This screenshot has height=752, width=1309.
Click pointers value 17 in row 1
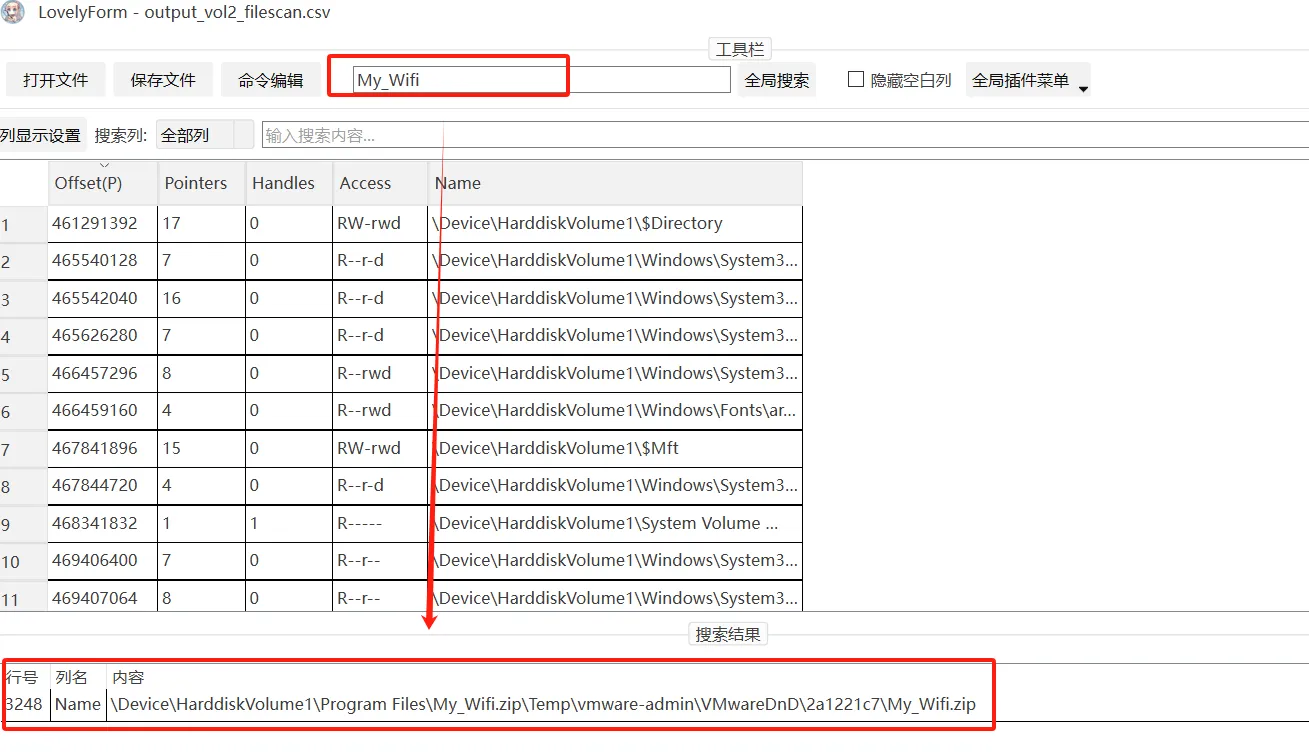pyautogui.click(x=201, y=223)
